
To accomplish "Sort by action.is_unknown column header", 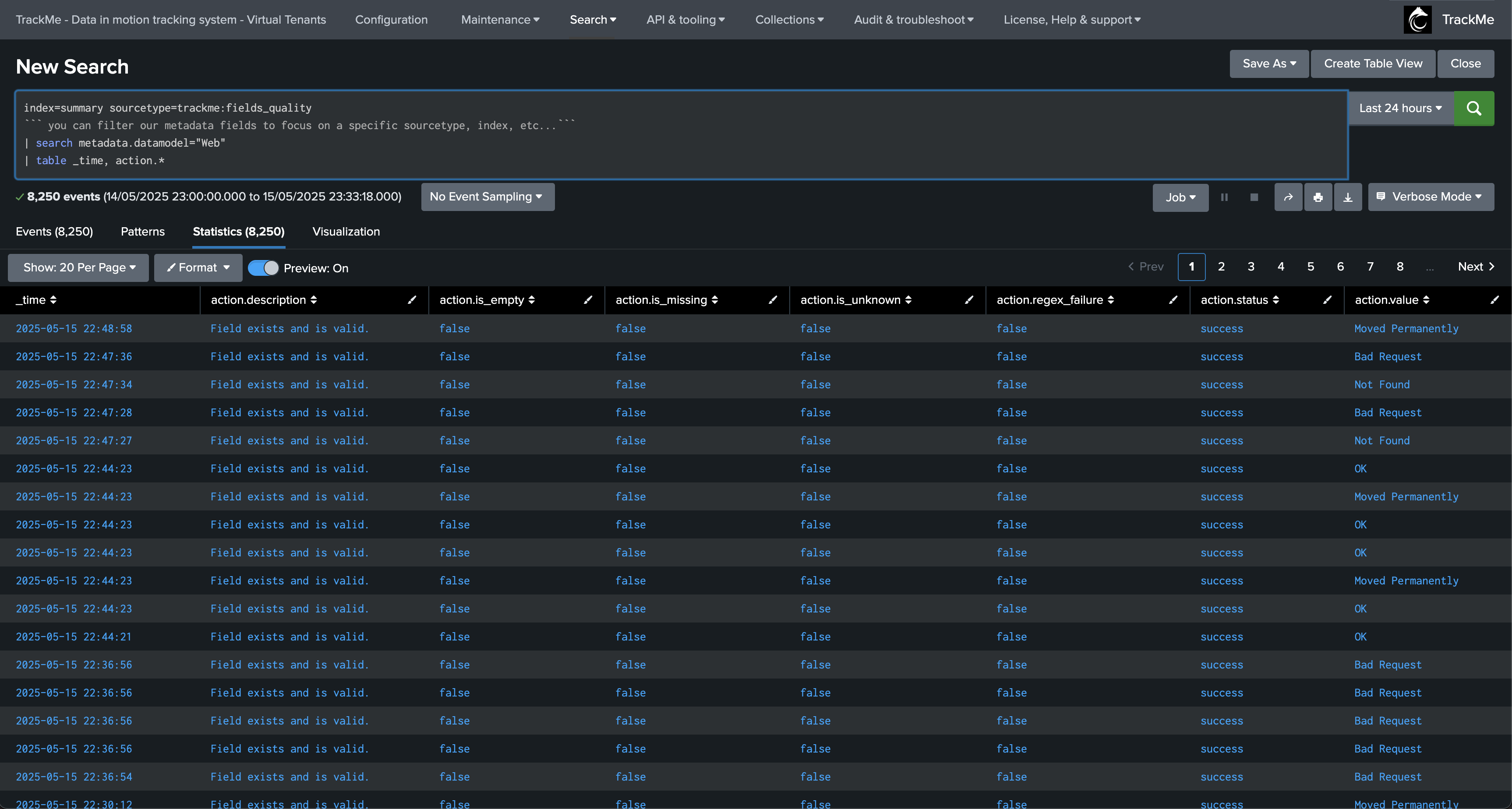I will point(856,300).
